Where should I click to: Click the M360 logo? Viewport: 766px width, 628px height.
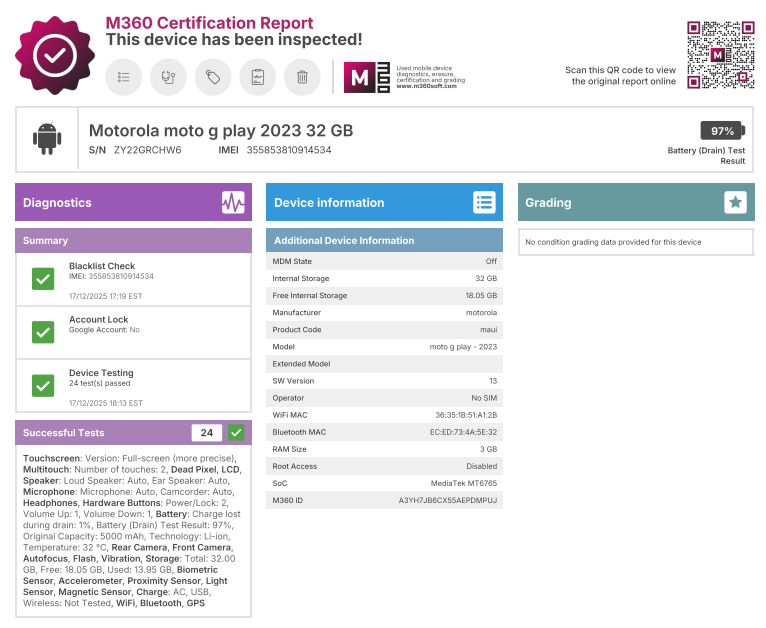click(366, 77)
